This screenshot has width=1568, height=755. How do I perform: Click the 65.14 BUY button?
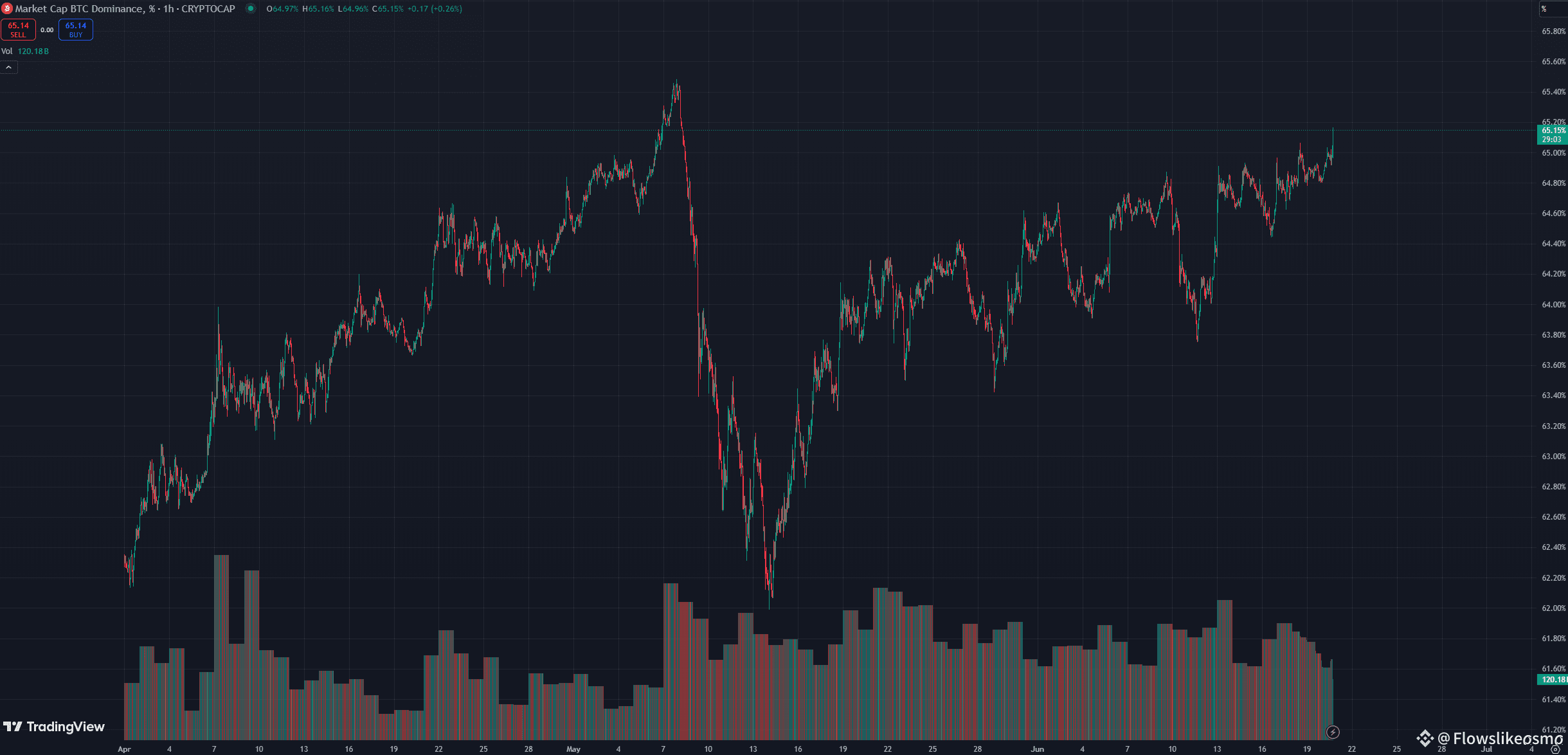click(x=76, y=30)
